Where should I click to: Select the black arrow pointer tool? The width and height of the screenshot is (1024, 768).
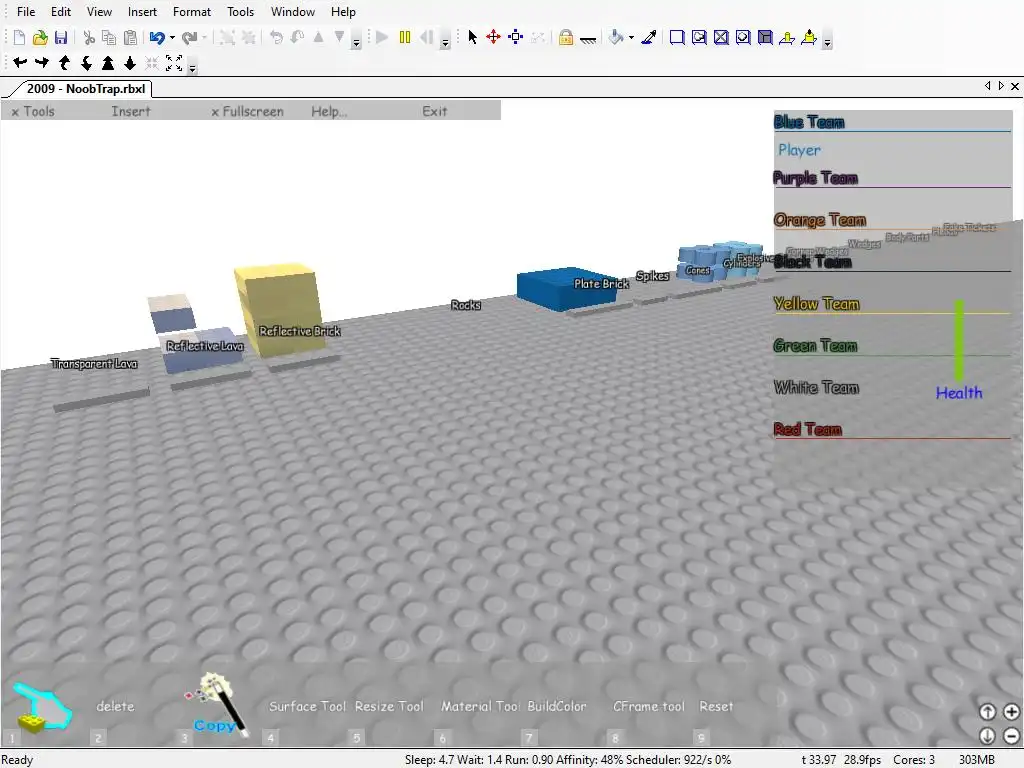pyautogui.click(x=472, y=37)
